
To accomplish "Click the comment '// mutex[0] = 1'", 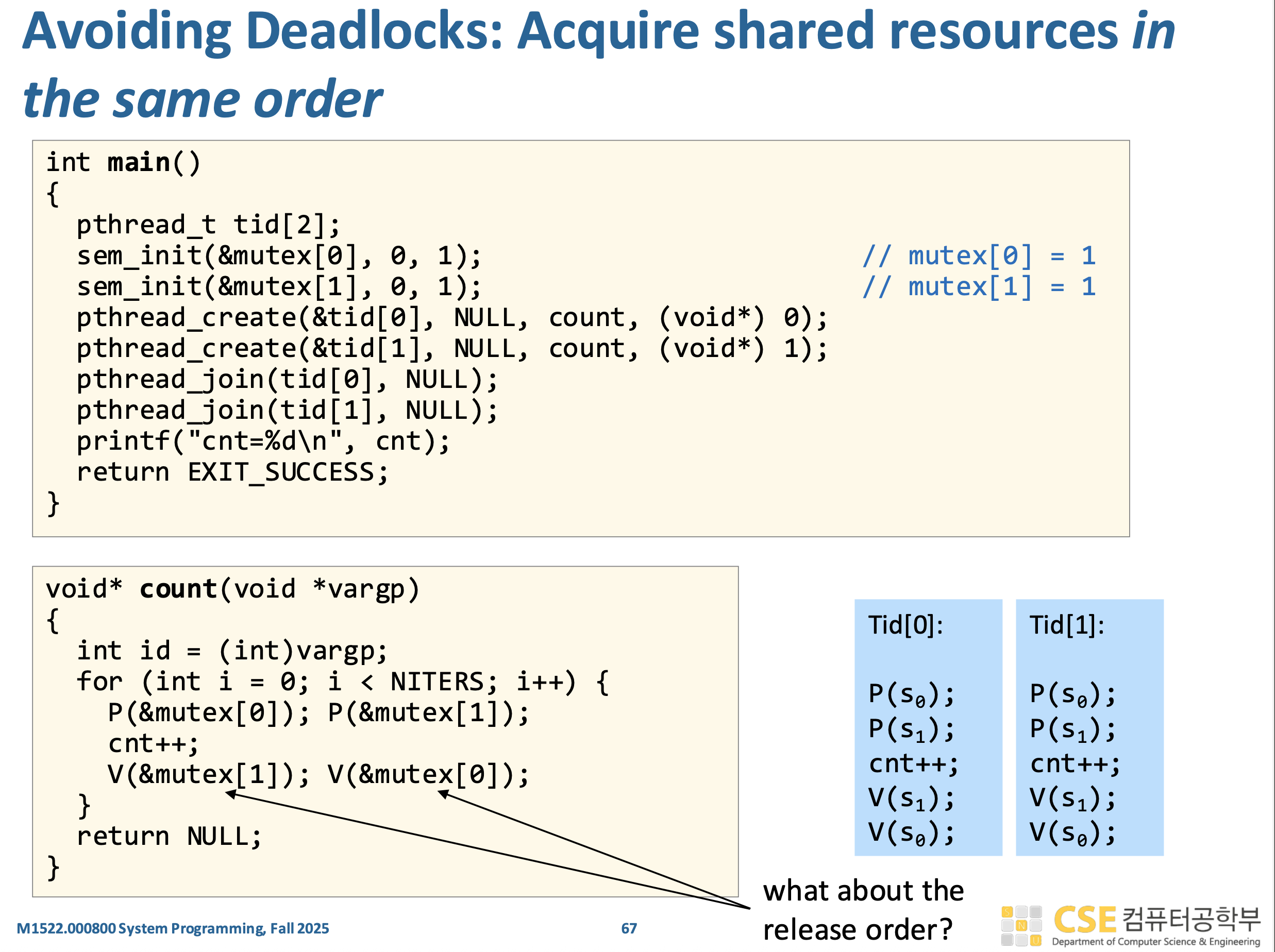I will tap(979, 256).
